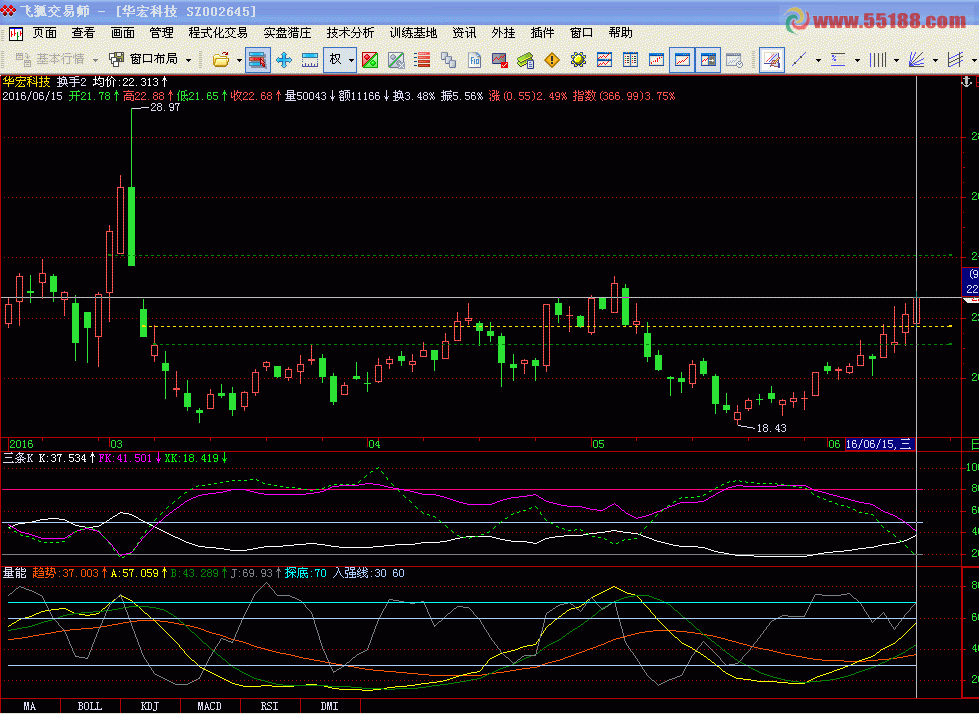979x714 pixels.
Task: Open the 外挂 menu
Action: click(503, 32)
